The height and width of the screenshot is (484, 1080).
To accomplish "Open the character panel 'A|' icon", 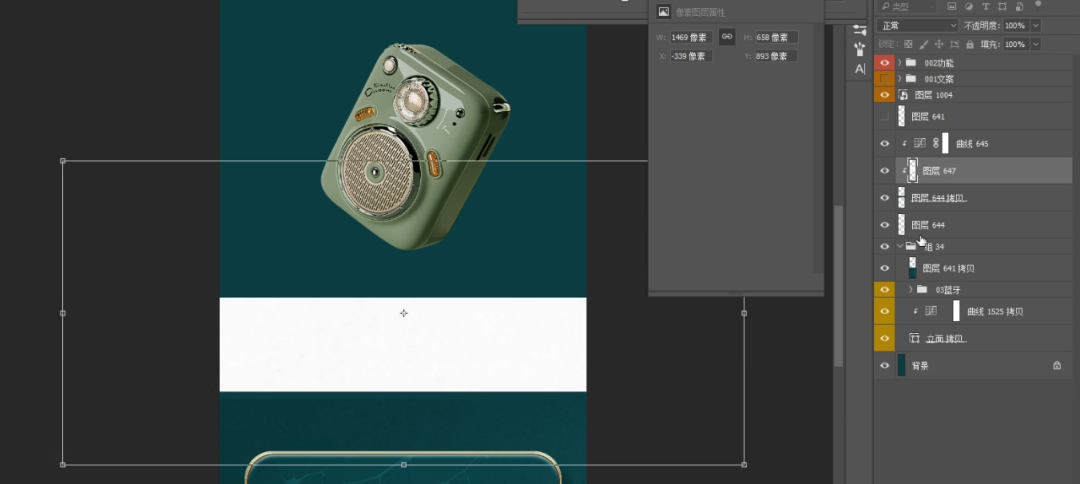I will click(860, 69).
